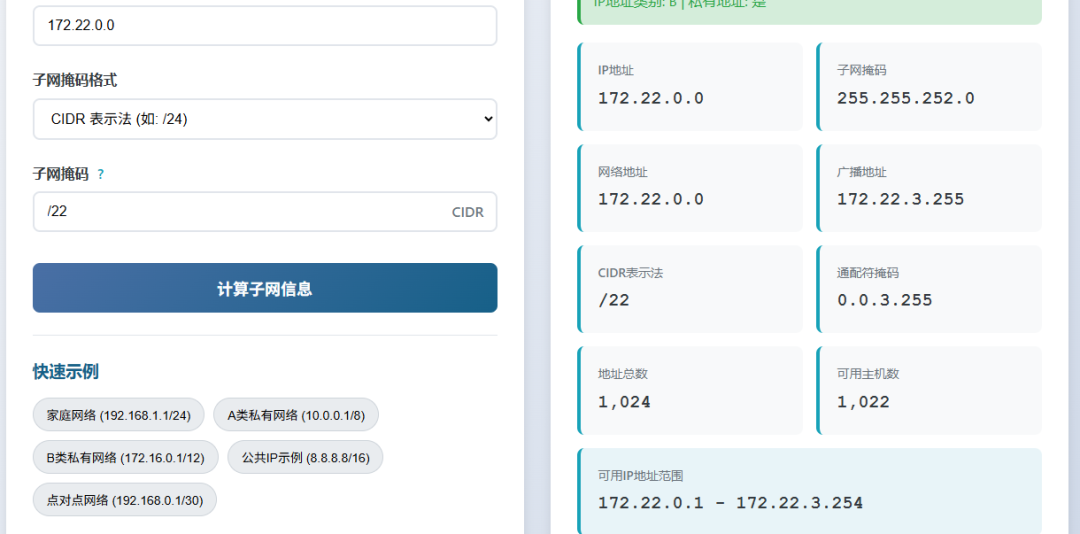Image resolution: width=1080 pixels, height=534 pixels.
Task: Click the usable hosts value 1,022
Action: point(863,402)
